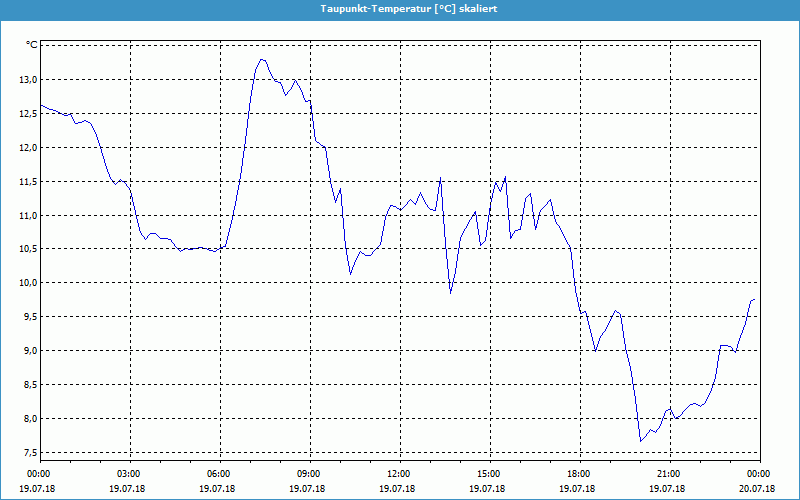Click the 12,0 value on the y-axis
The width and height of the screenshot is (800, 500).
point(28,147)
